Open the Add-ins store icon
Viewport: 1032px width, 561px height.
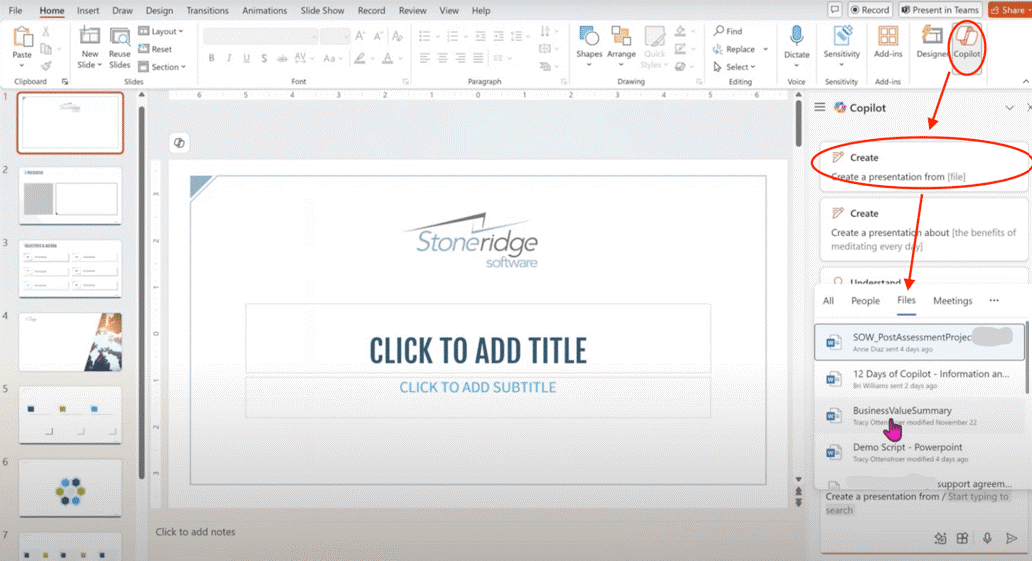888,43
